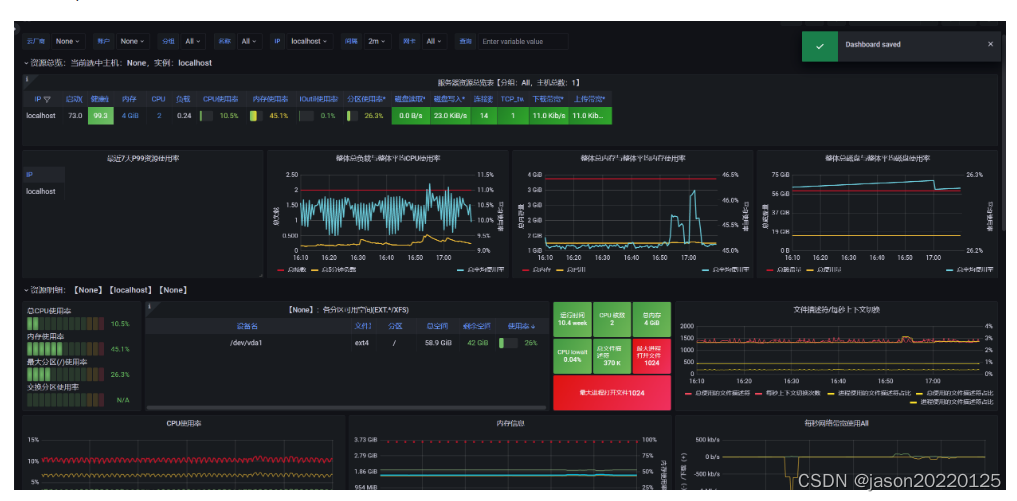Click the wide red tile reading 最大进程打开文件1024
1017x501 pixels.
pyautogui.click(x=612, y=393)
